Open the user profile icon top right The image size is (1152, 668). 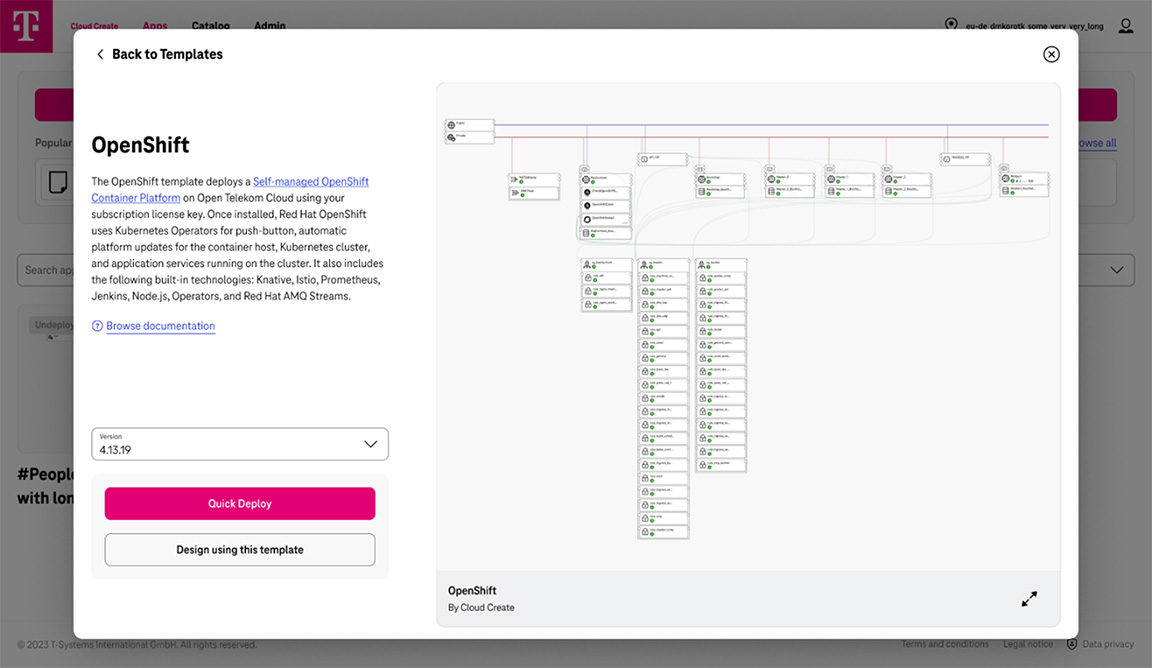(1126, 26)
